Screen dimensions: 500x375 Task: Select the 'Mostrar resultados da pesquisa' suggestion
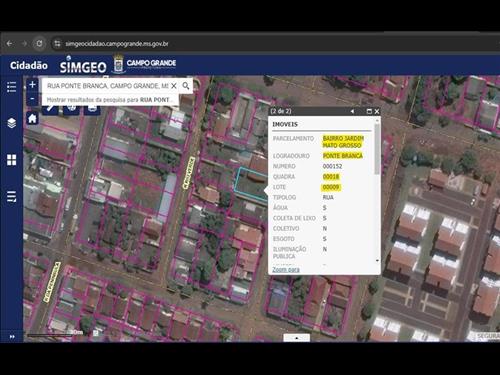click(x=110, y=100)
